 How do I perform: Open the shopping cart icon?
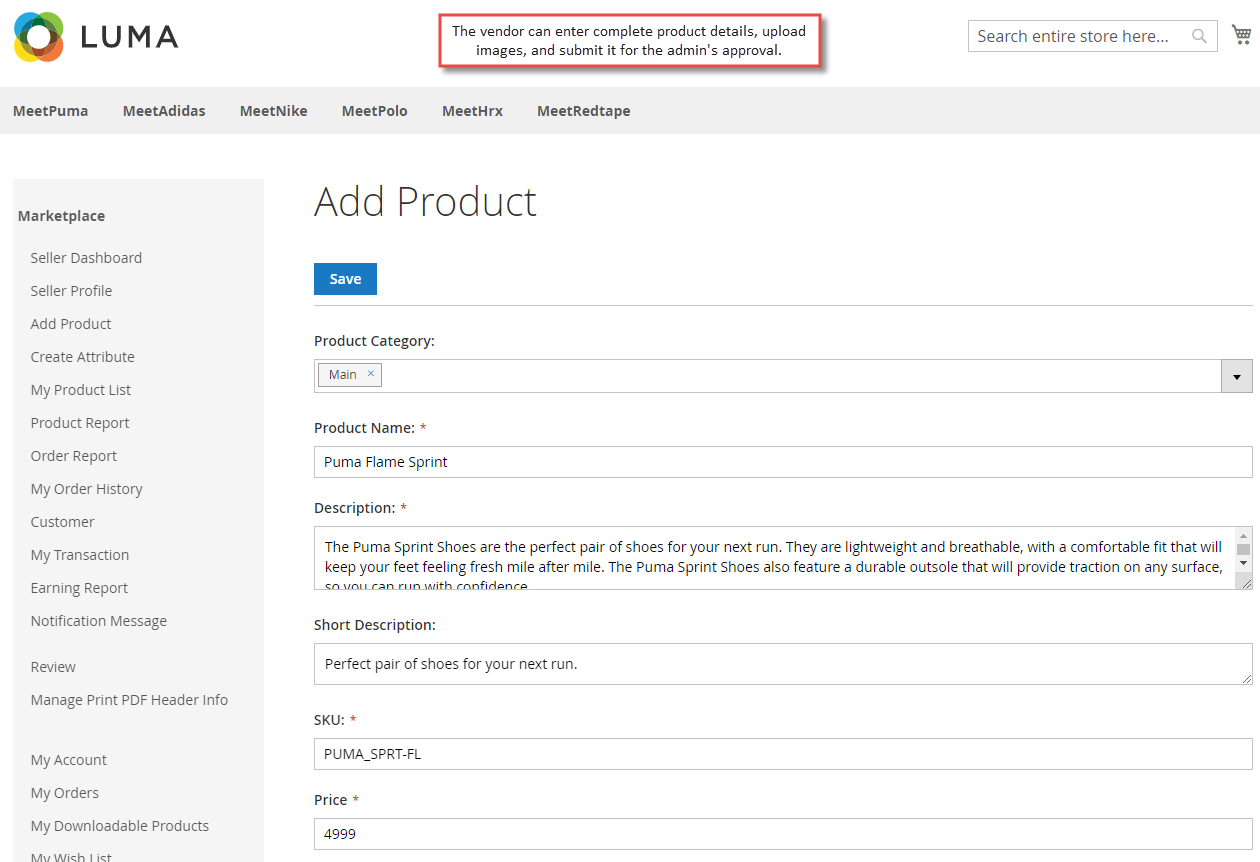click(x=1241, y=35)
